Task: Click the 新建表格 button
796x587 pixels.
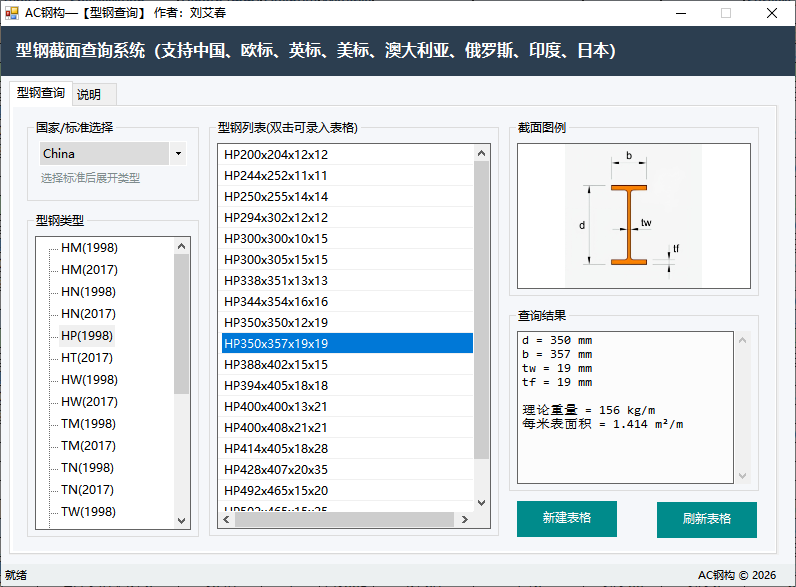Action: point(567,518)
